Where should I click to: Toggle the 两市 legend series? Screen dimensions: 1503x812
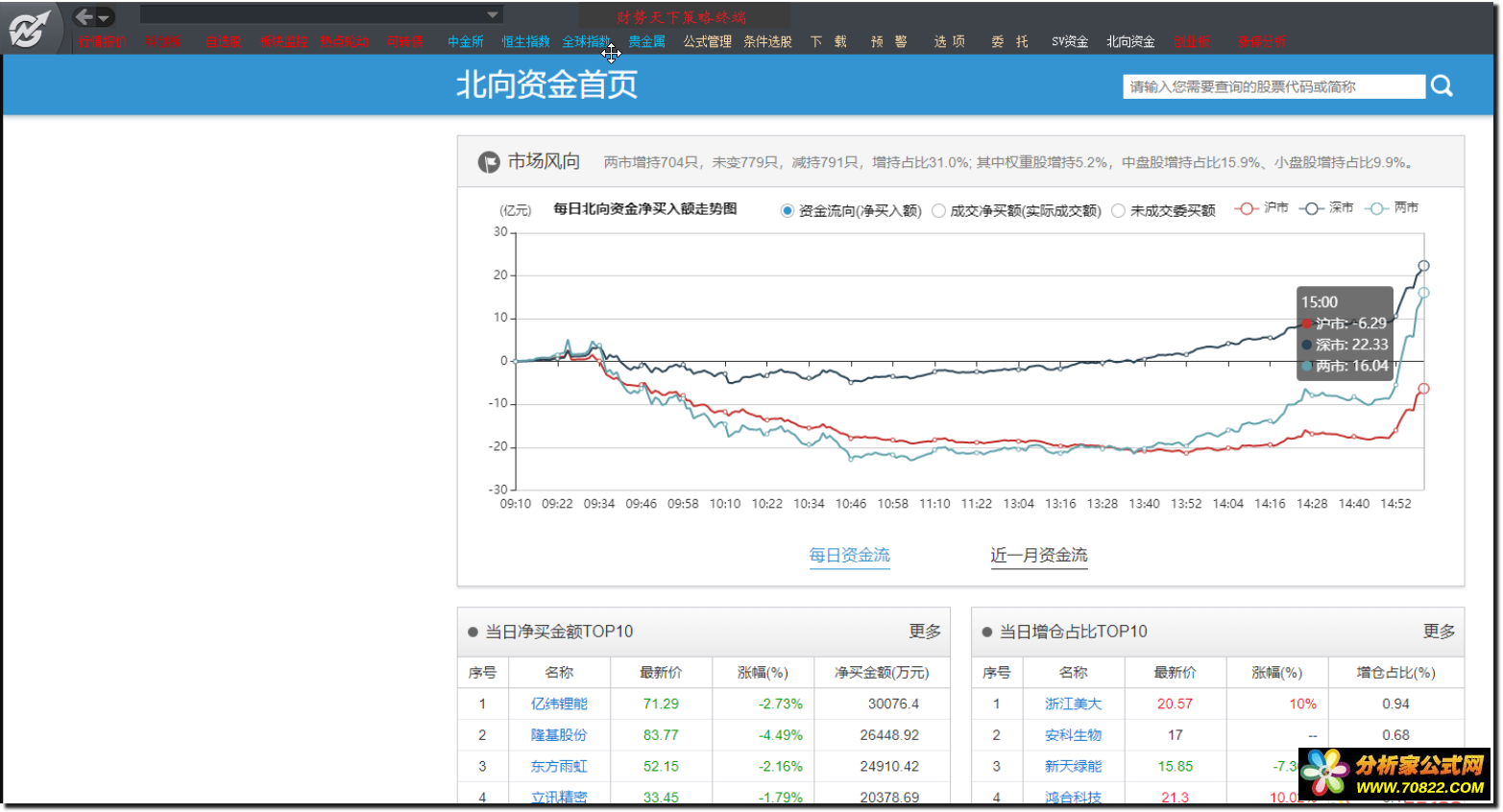[1392, 208]
